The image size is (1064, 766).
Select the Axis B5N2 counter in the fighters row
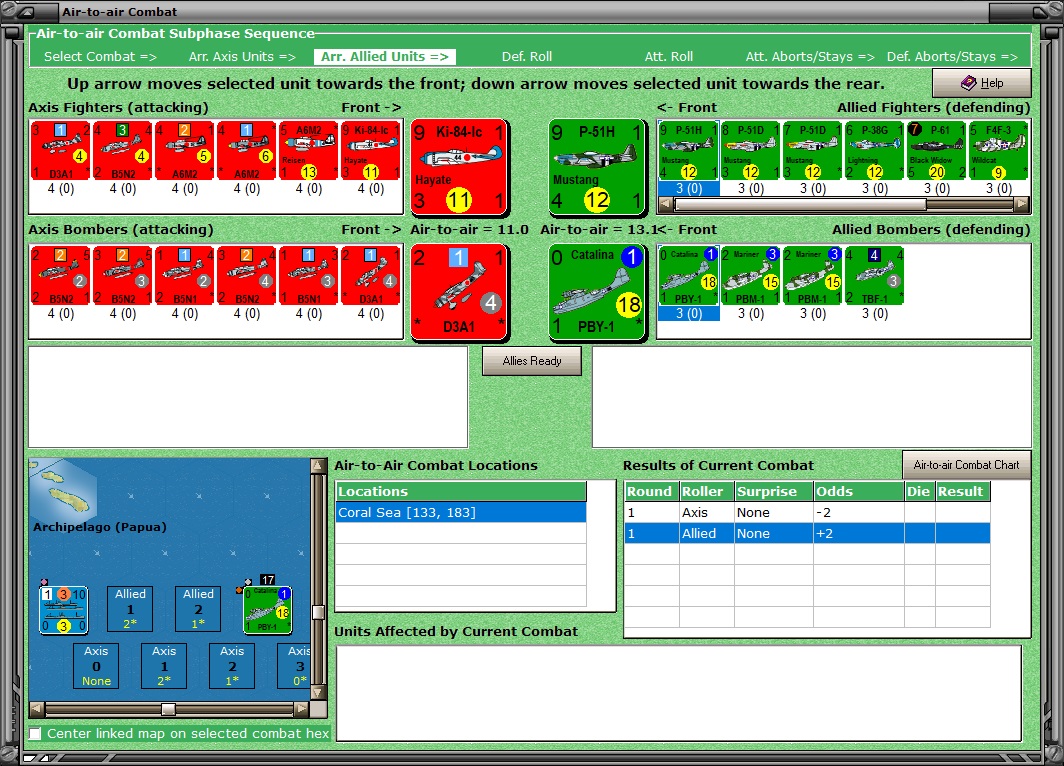point(123,151)
